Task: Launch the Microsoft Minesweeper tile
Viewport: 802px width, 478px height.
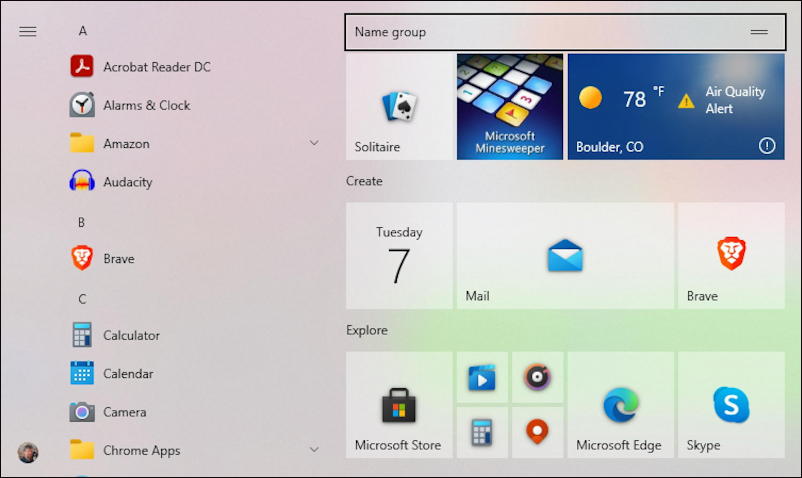Action: (510, 107)
